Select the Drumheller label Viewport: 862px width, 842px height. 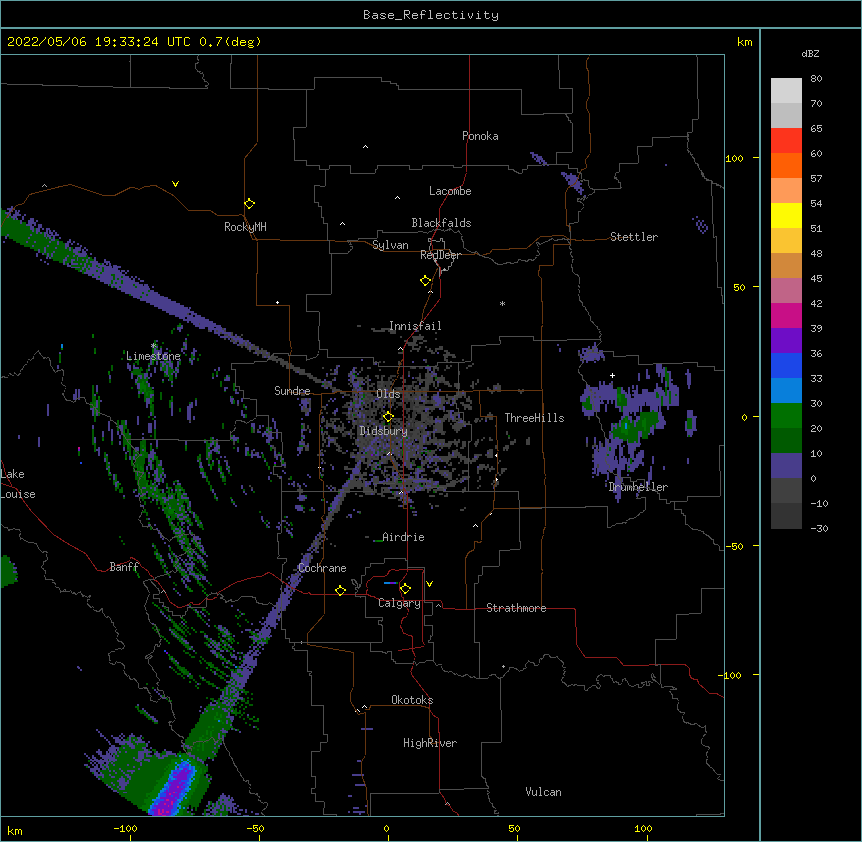click(638, 487)
